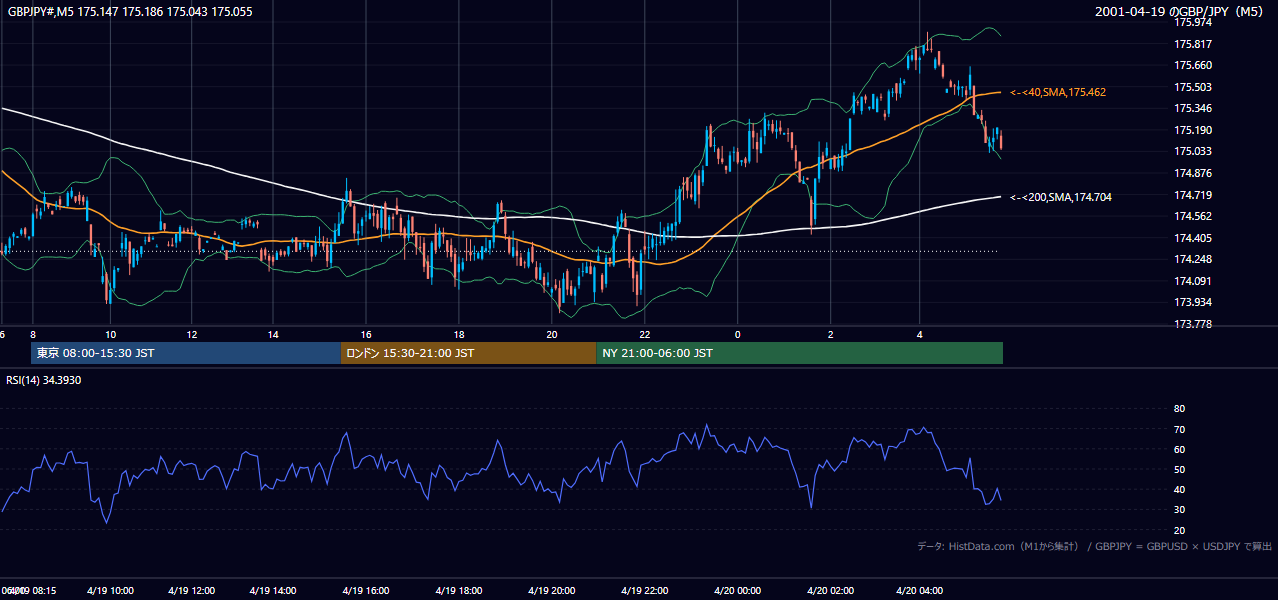
Task: Select the 200 SMA label 174.704
Action: [x=1061, y=197]
